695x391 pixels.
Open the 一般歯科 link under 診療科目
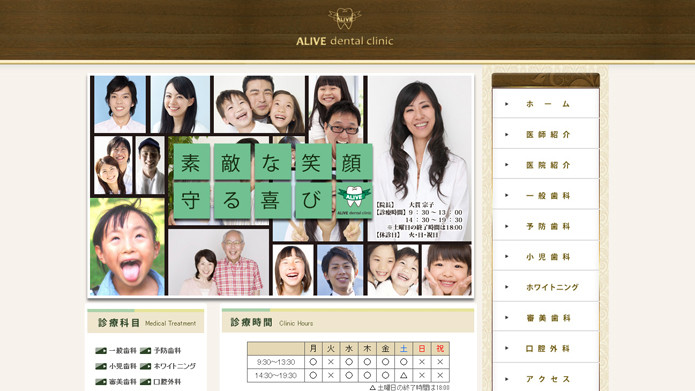(123, 351)
